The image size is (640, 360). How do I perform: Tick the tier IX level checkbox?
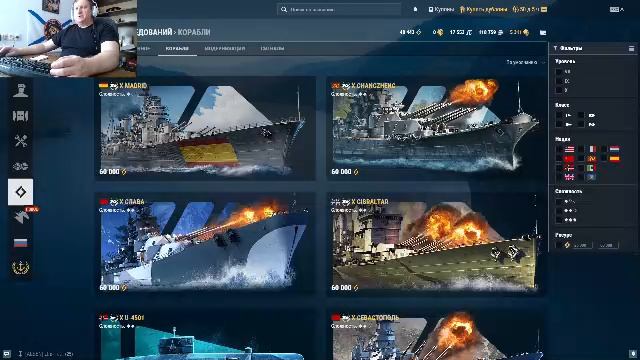point(559,81)
